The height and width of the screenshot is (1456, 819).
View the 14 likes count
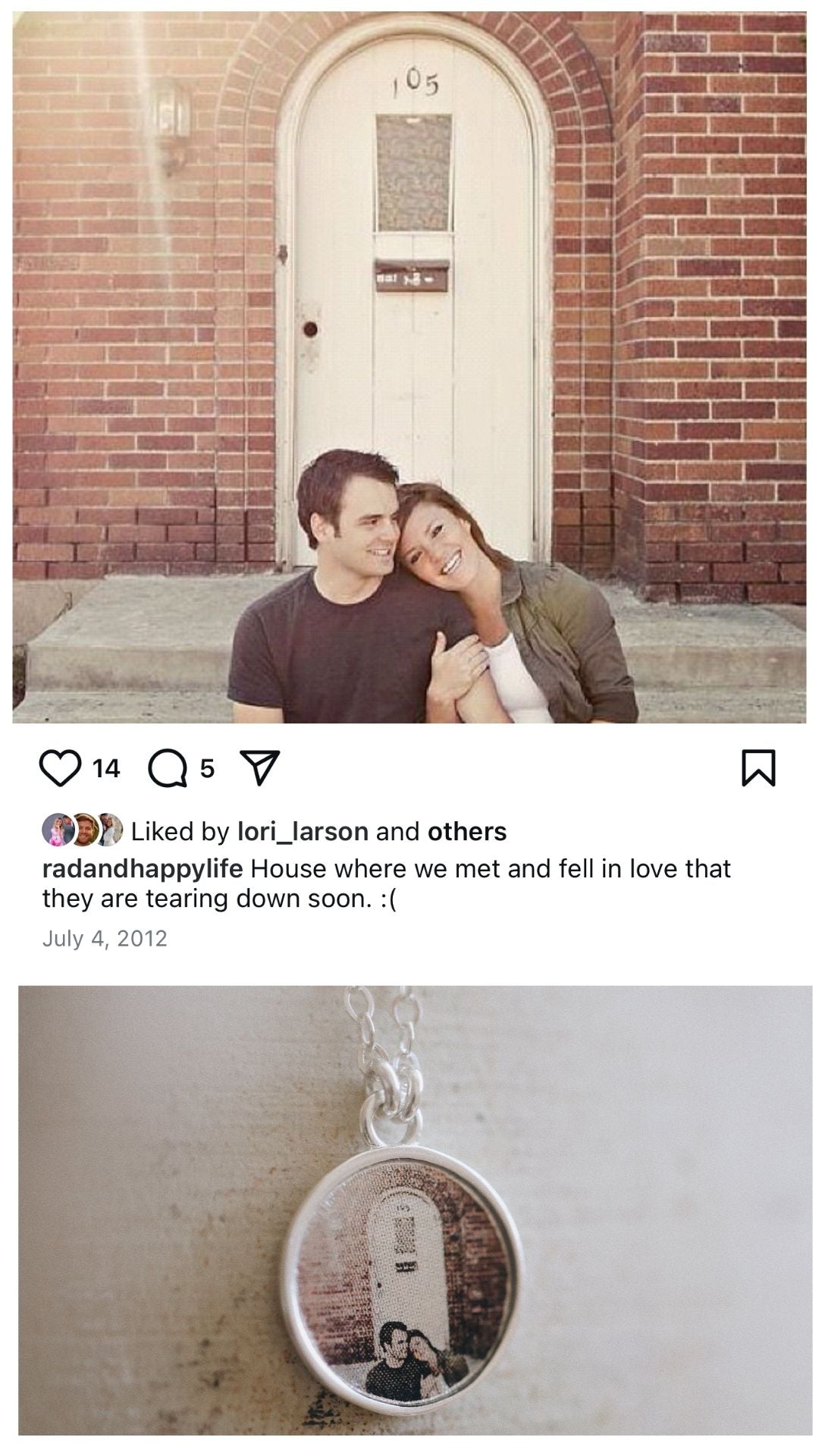(x=106, y=768)
